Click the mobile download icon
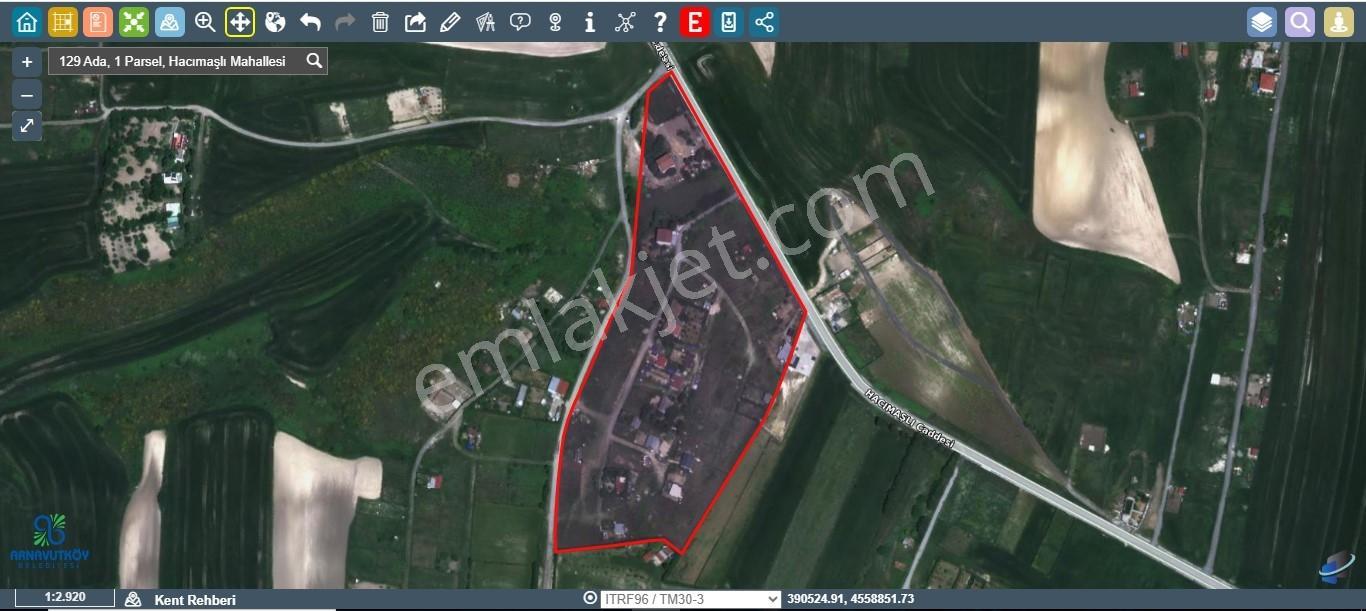 [x=729, y=22]
